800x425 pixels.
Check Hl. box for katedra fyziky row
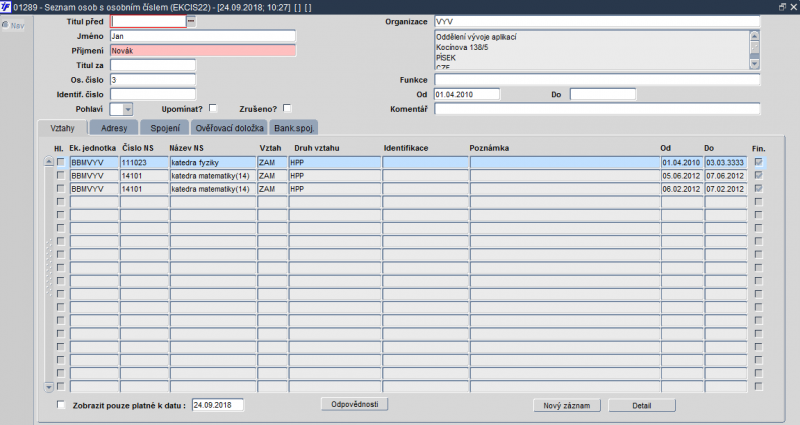click(61, 162)
